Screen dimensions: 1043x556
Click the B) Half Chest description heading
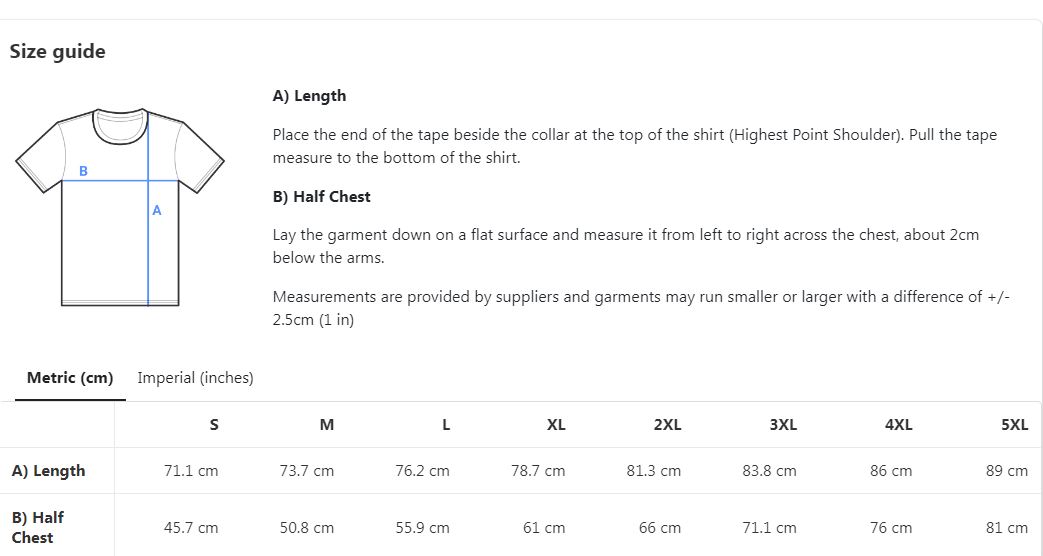pyautogui.click(x=322, y=197)
